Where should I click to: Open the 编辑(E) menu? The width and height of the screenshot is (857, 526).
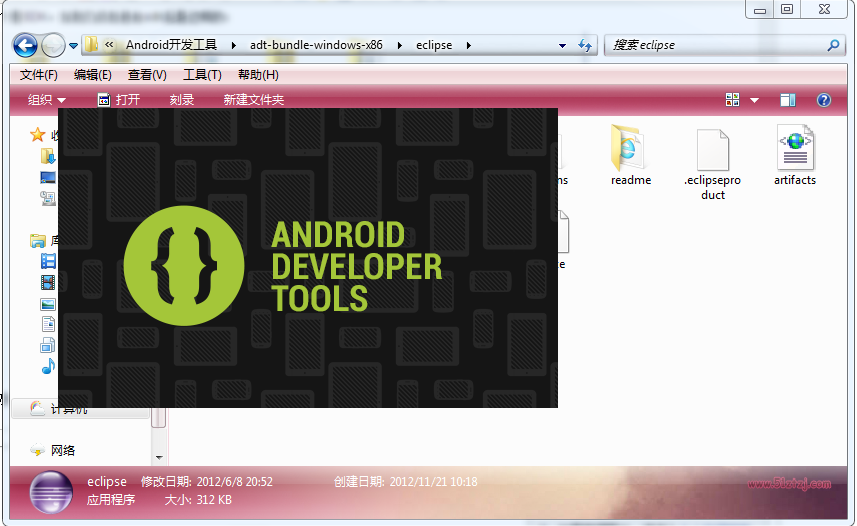pyautogui.click(x=93, y=75)
